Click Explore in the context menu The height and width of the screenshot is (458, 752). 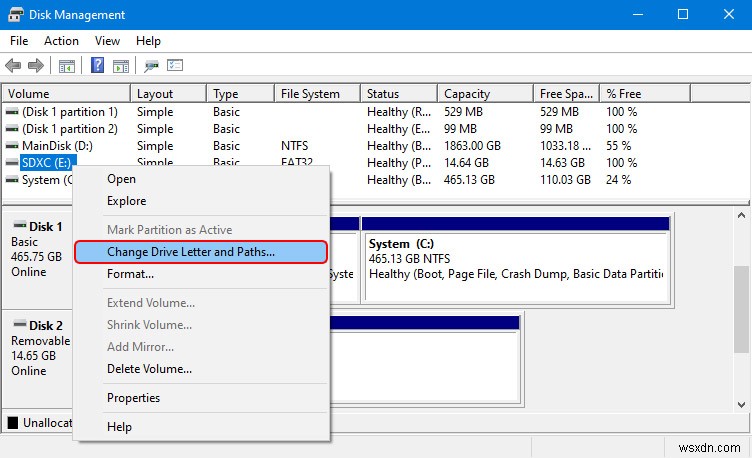pos(127,201)
